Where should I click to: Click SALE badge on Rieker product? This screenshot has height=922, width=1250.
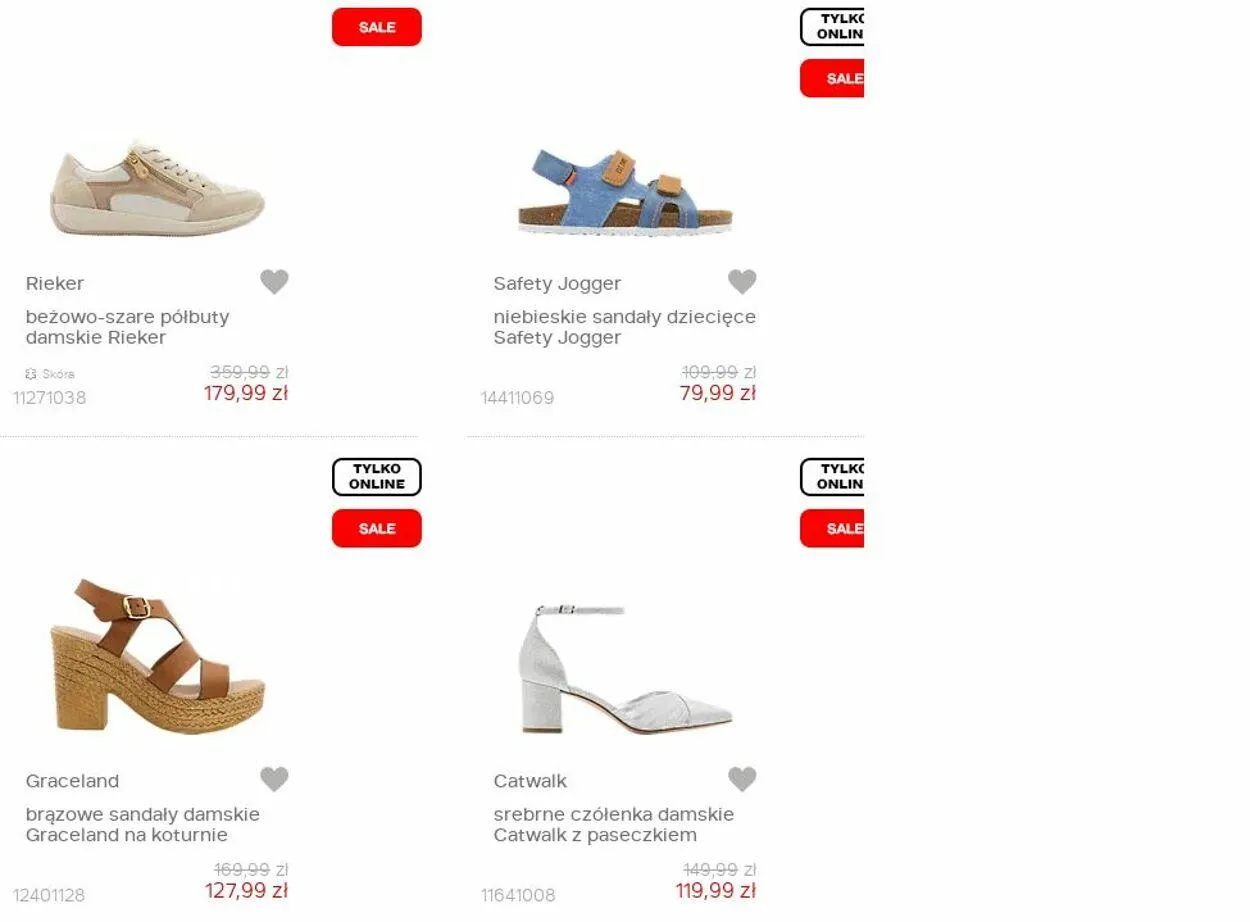pyautogui.click(x=377, y=27)
